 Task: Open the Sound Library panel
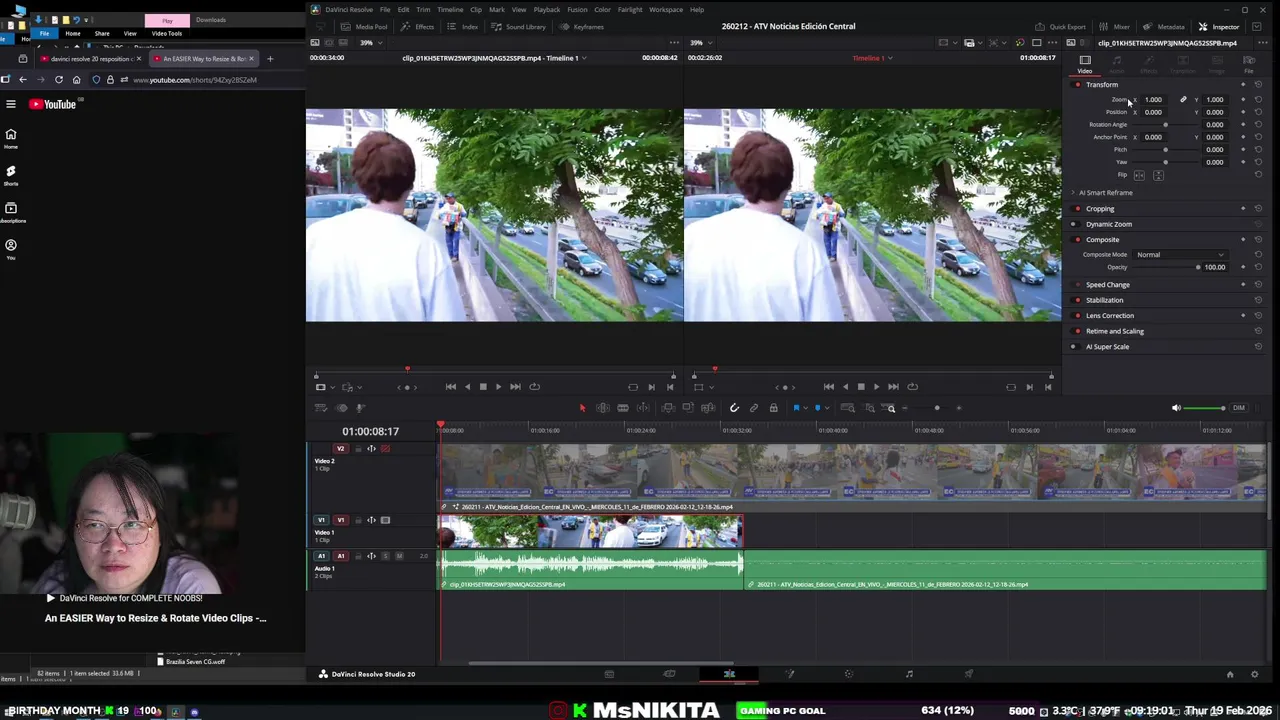pyautogui.click(x=519, y=27)
